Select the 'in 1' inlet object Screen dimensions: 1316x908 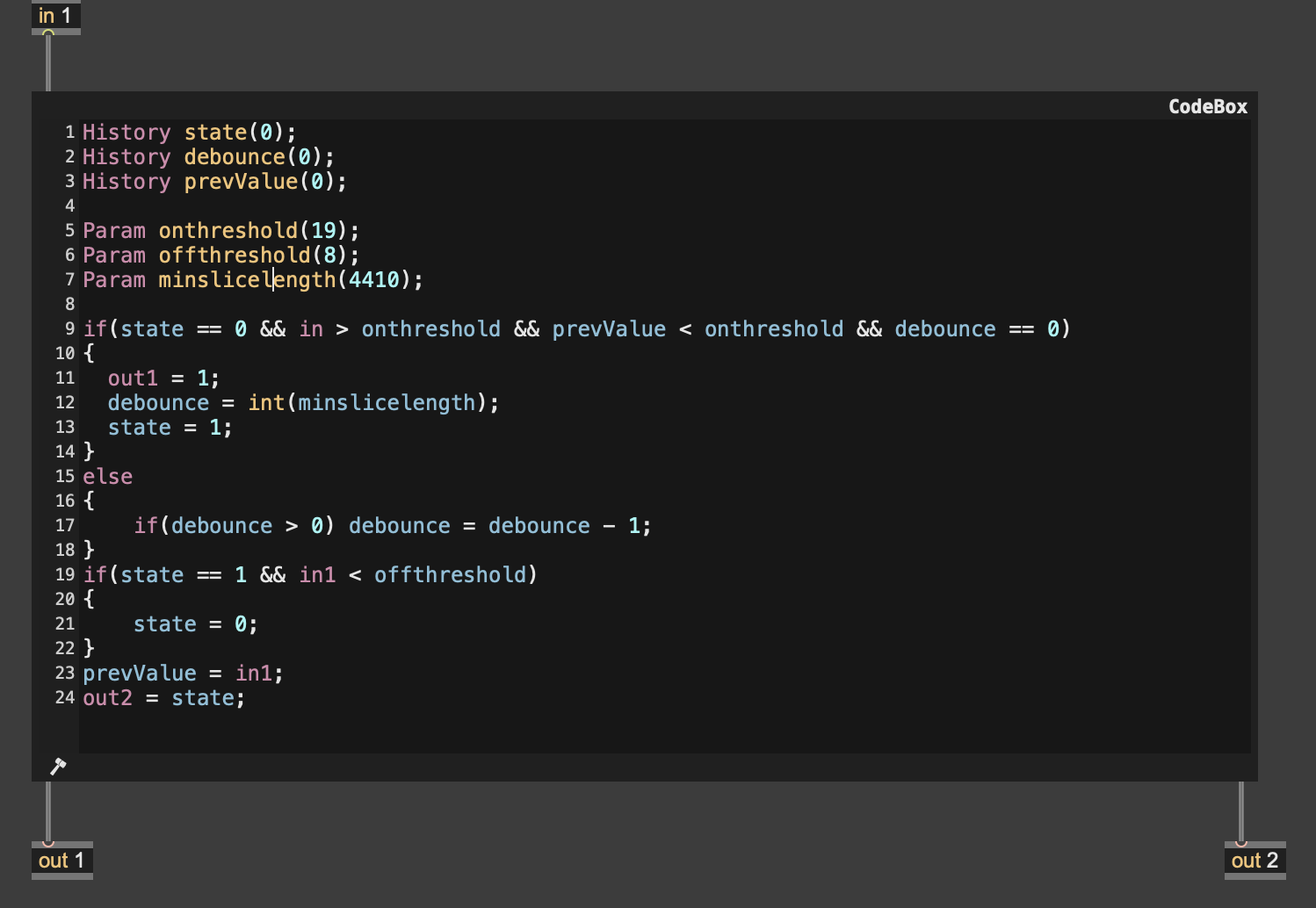click(56, 17)
